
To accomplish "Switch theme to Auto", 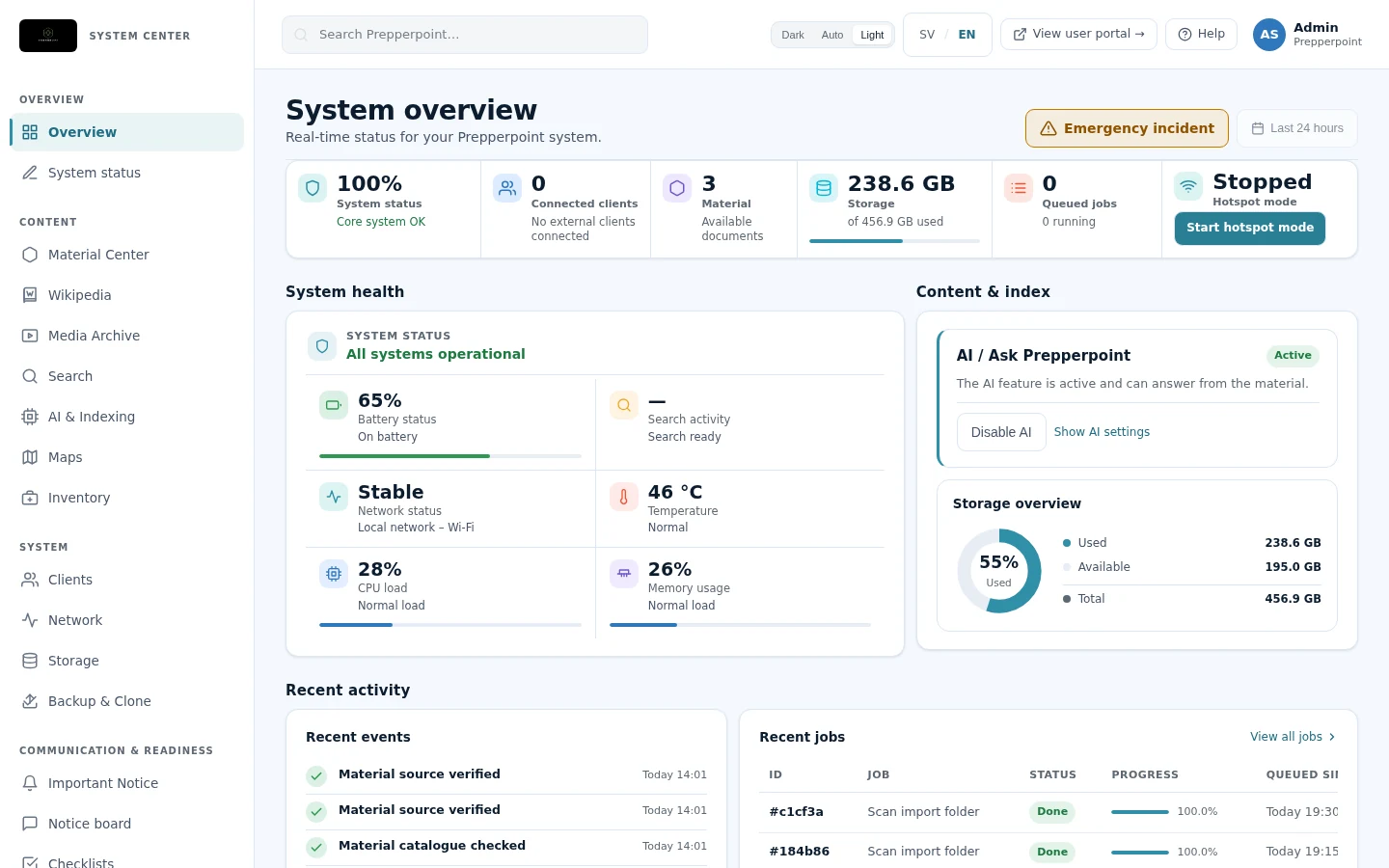I will [832, 35].
